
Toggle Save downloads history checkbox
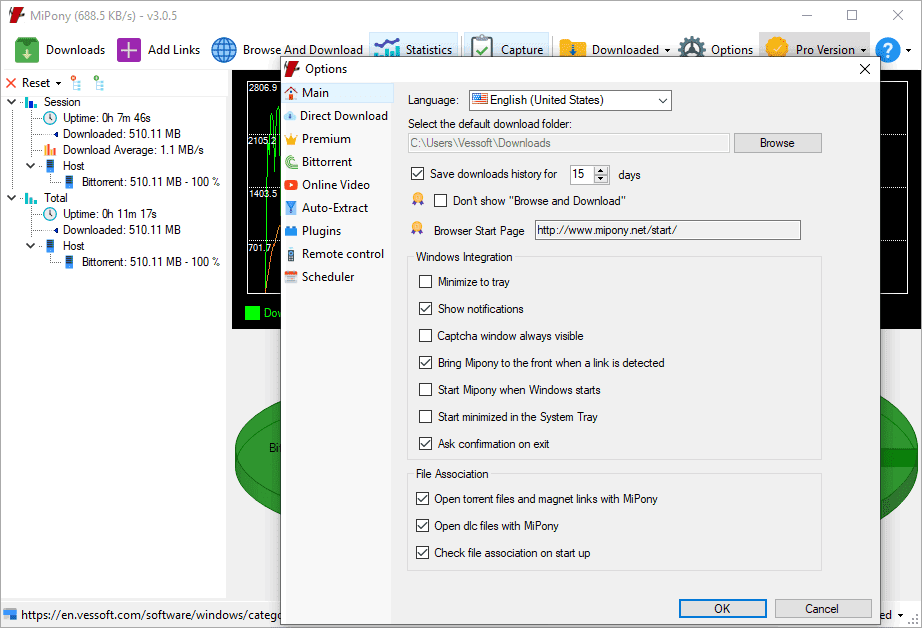point(417,173)
